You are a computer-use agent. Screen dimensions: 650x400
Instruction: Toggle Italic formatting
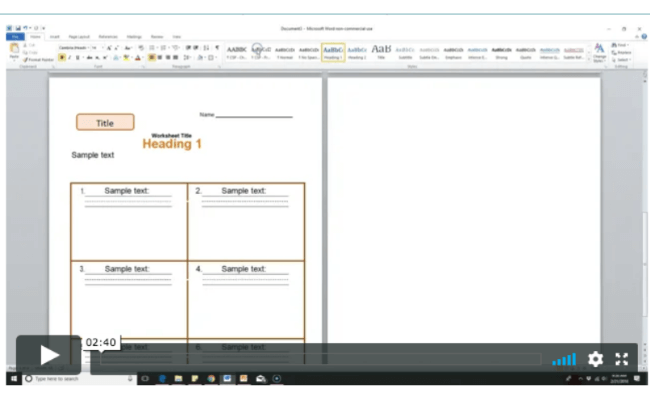(70, 58)
